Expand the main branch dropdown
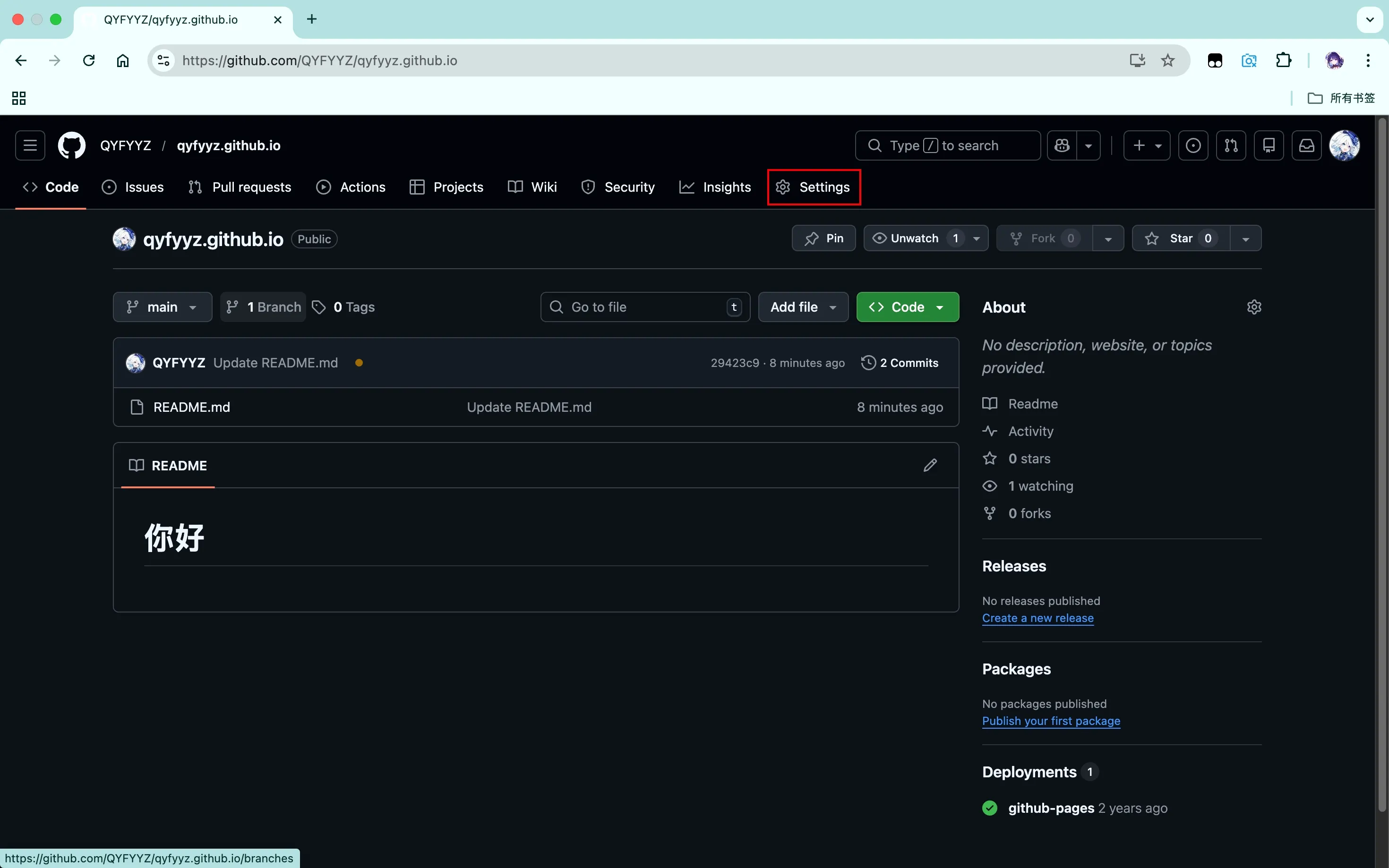Viewport: 1389px width, 868px height. (x=163, y=307)
